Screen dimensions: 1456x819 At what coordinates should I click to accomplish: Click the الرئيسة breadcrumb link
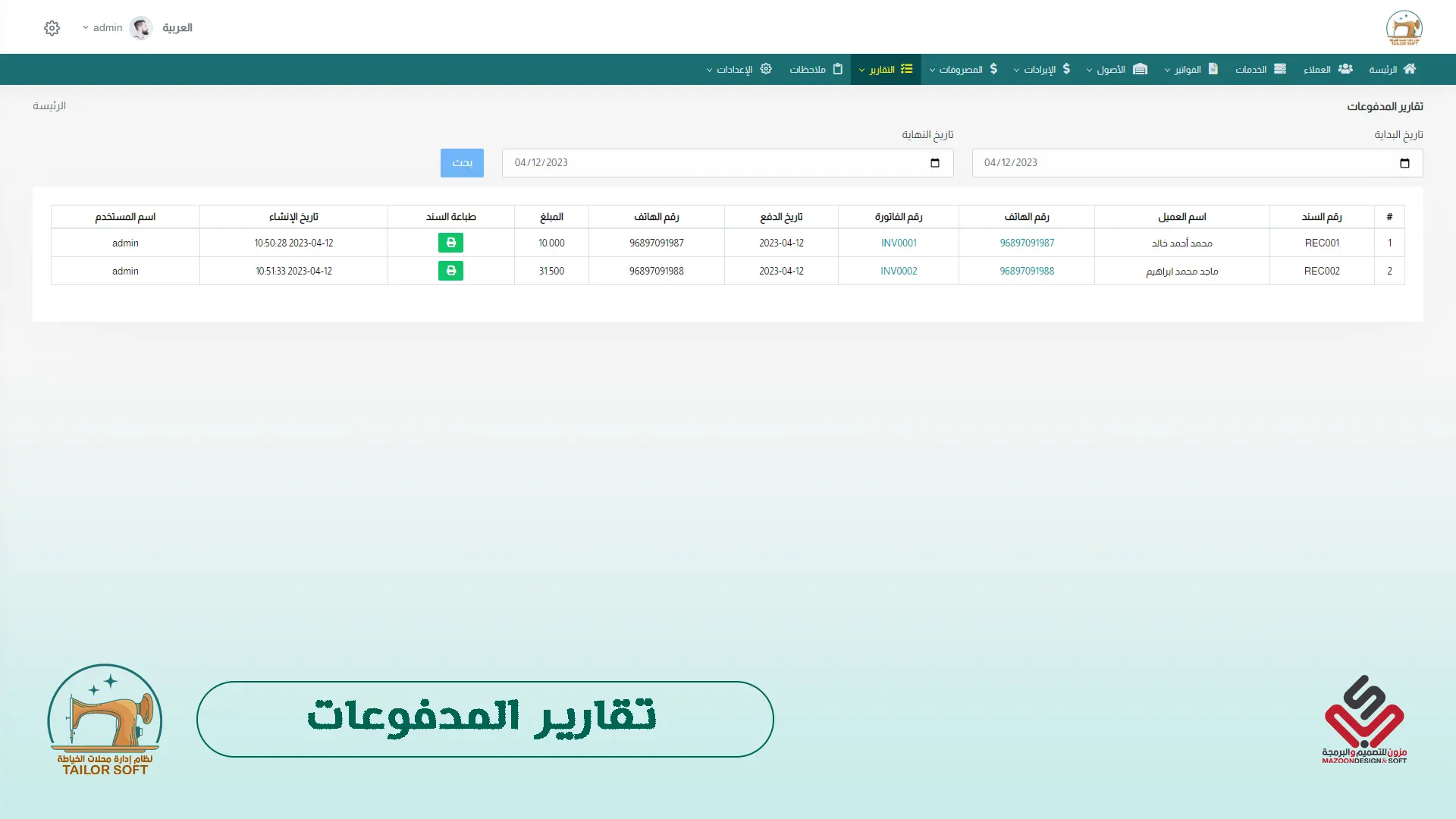49,105
